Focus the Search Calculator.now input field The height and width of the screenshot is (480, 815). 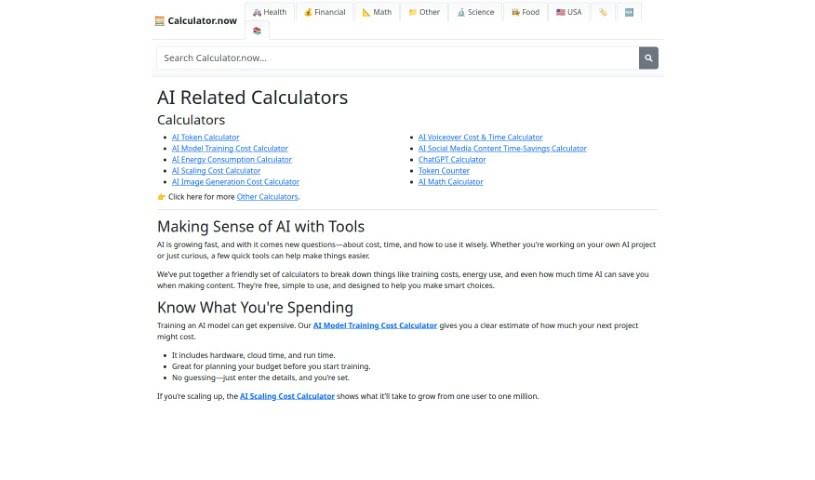tap(398, 58)
